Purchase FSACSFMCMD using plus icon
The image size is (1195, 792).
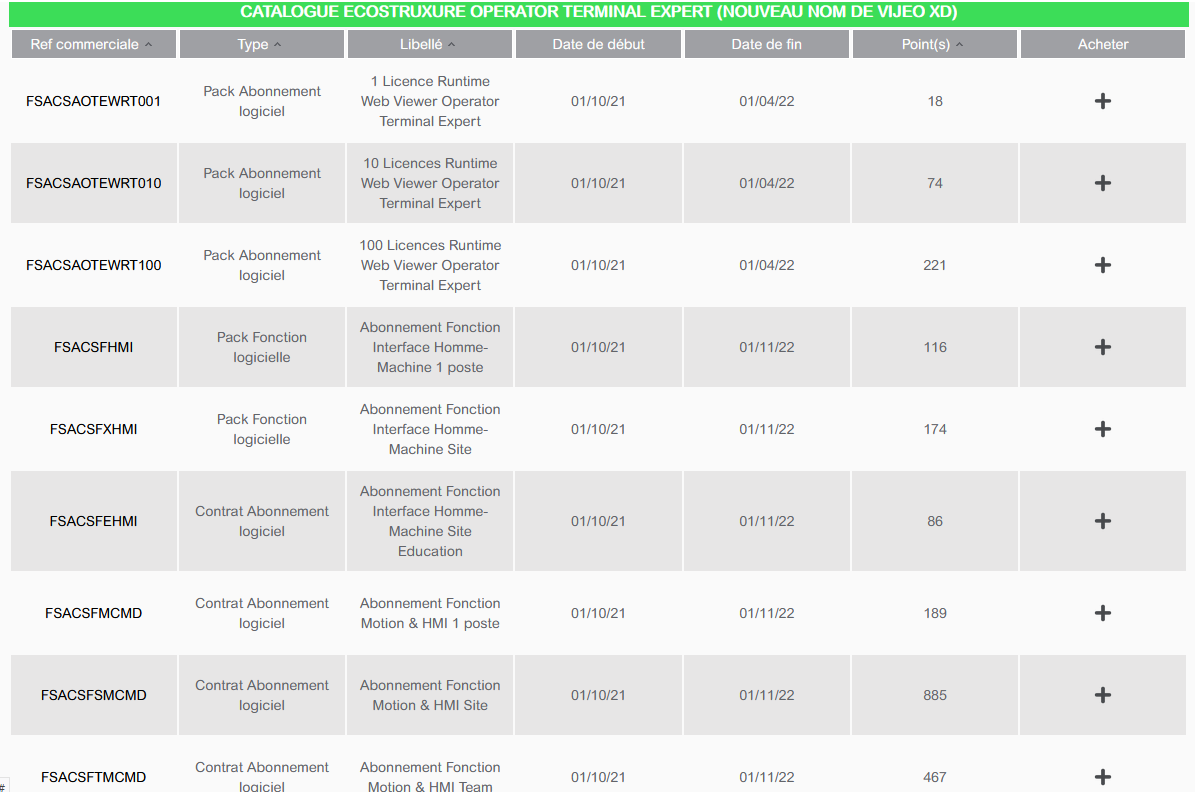[x=1103, y=613]
